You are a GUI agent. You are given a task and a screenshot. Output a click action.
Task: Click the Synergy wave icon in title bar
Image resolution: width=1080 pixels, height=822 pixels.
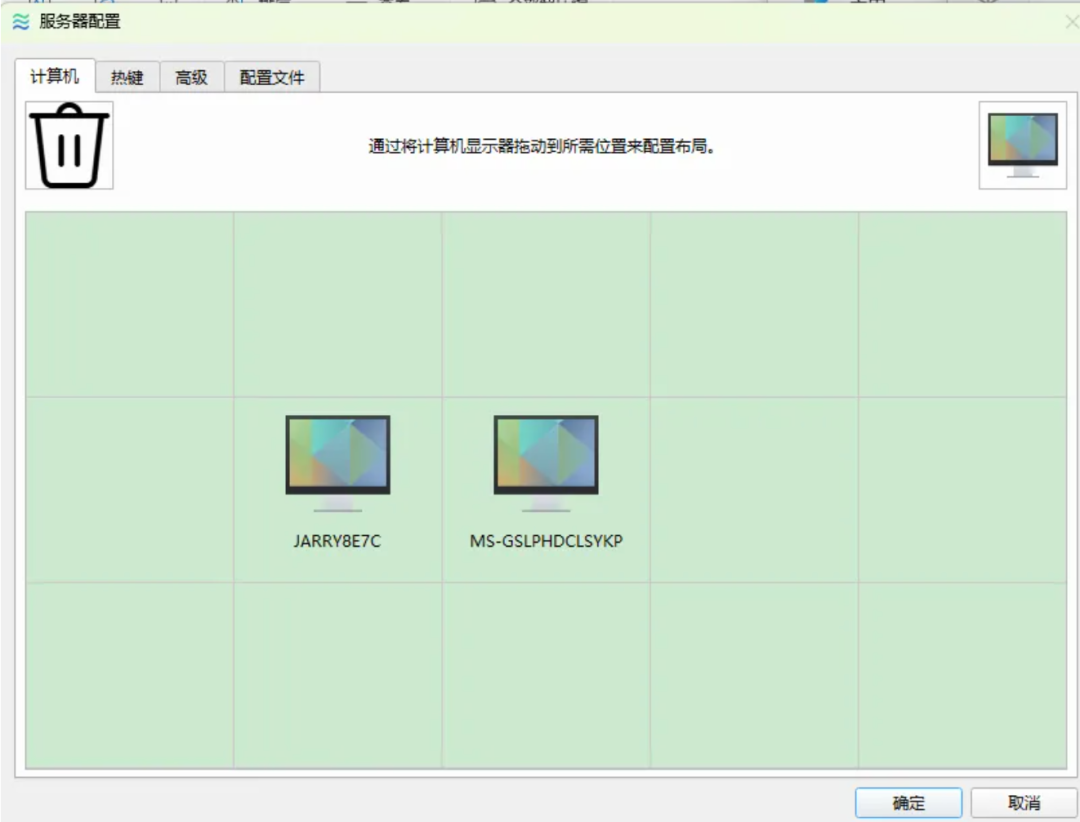point(20,21)
